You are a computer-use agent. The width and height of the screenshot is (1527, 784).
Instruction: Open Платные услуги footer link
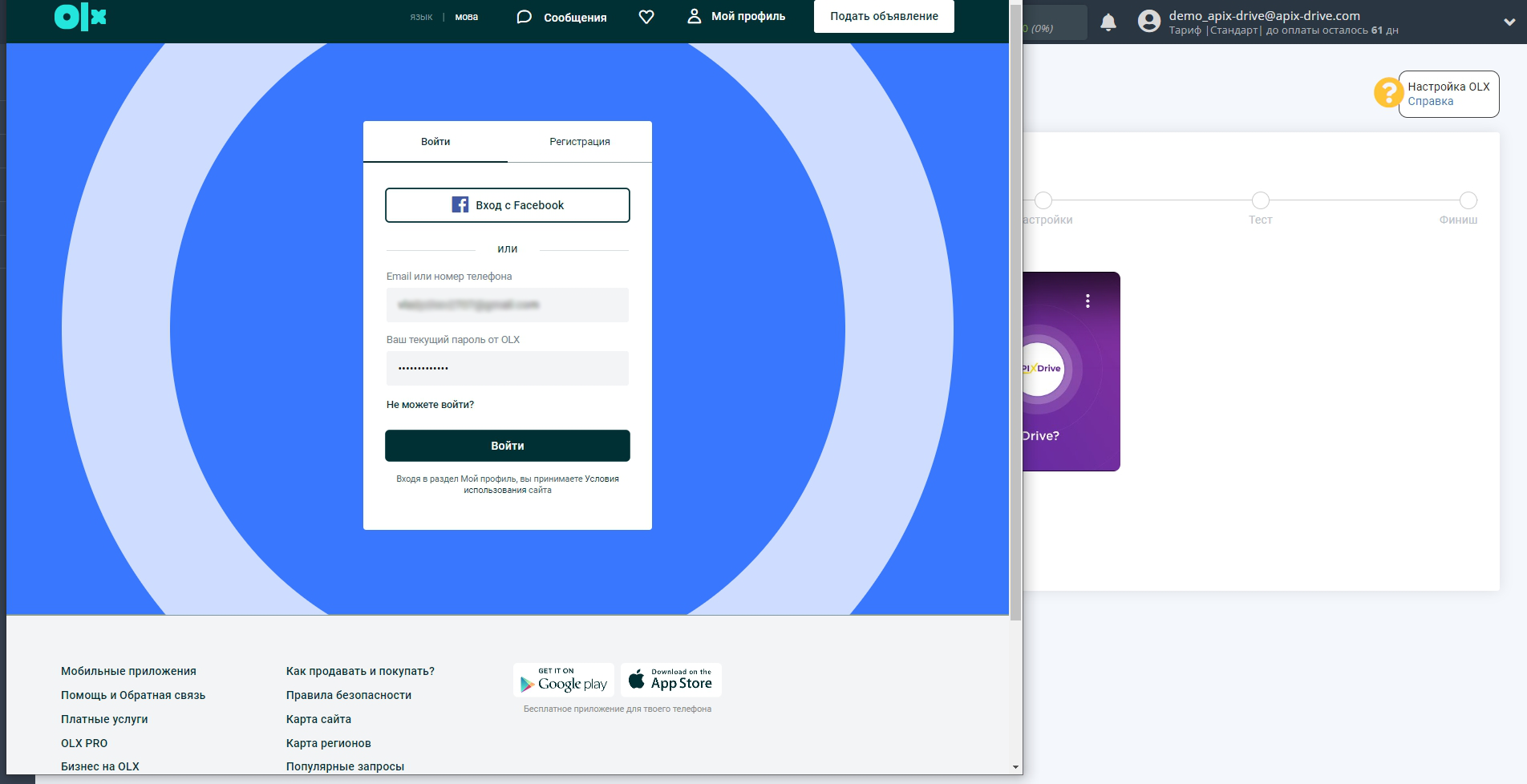pos(104,719)
